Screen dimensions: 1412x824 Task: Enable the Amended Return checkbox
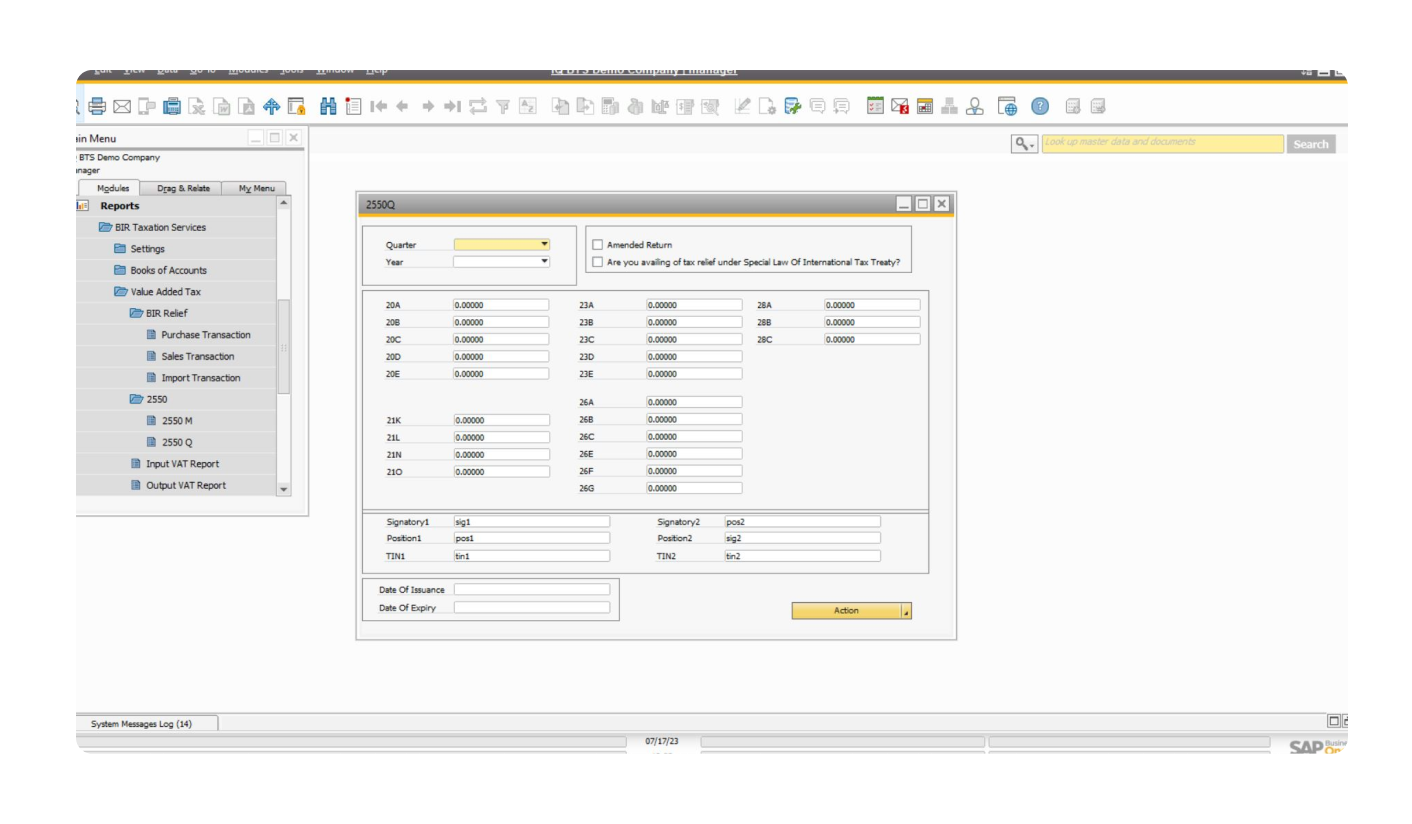pos(598,245)
